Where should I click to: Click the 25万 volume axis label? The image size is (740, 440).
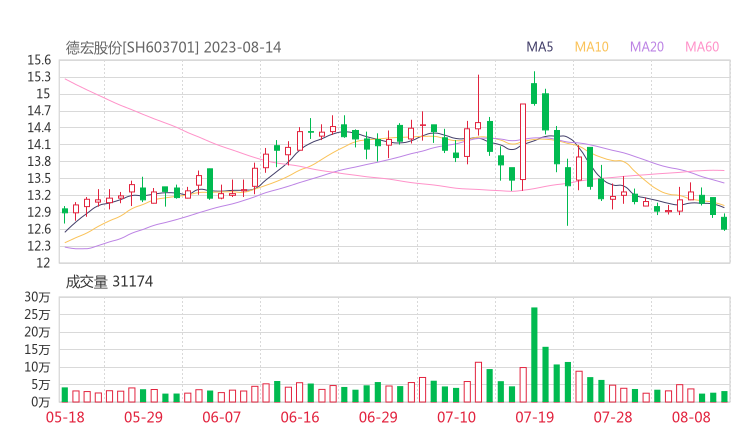click(x=37, y=314)
